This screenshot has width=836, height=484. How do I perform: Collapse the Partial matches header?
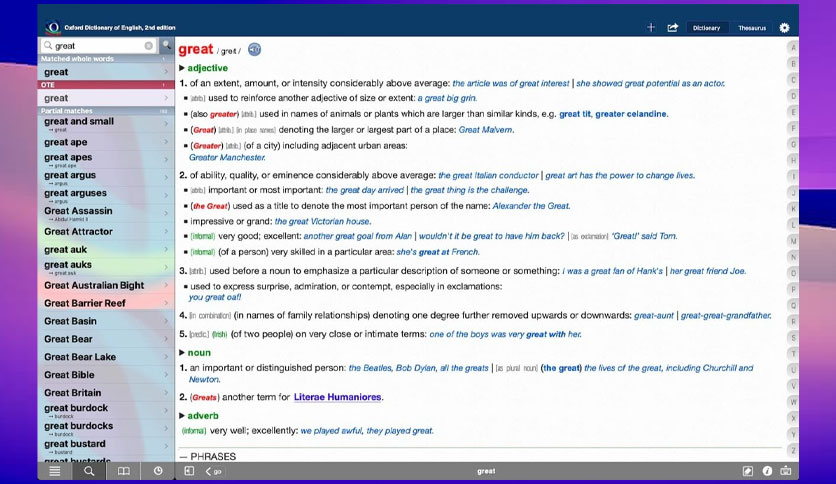106,111
